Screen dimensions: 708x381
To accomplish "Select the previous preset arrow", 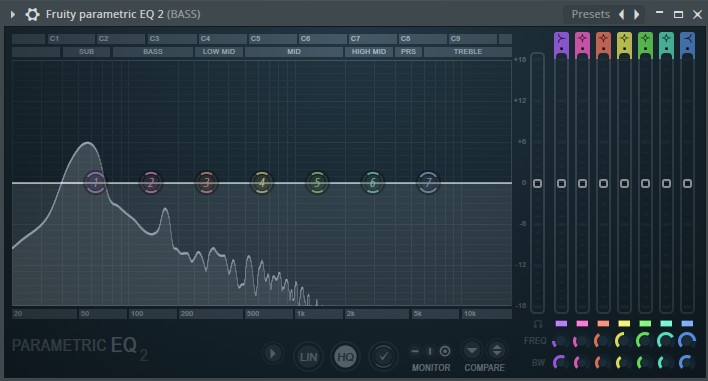I will [622, 14].
